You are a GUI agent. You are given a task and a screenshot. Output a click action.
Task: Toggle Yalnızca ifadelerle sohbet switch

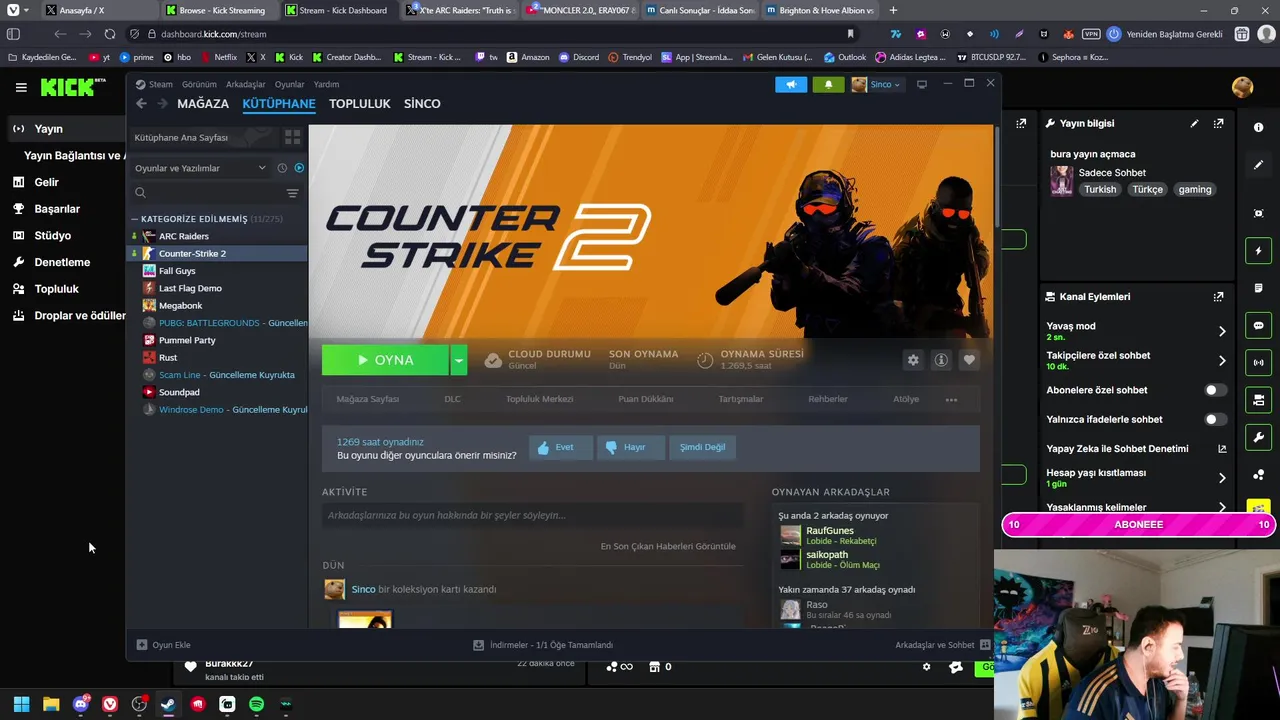(1215, 419)
